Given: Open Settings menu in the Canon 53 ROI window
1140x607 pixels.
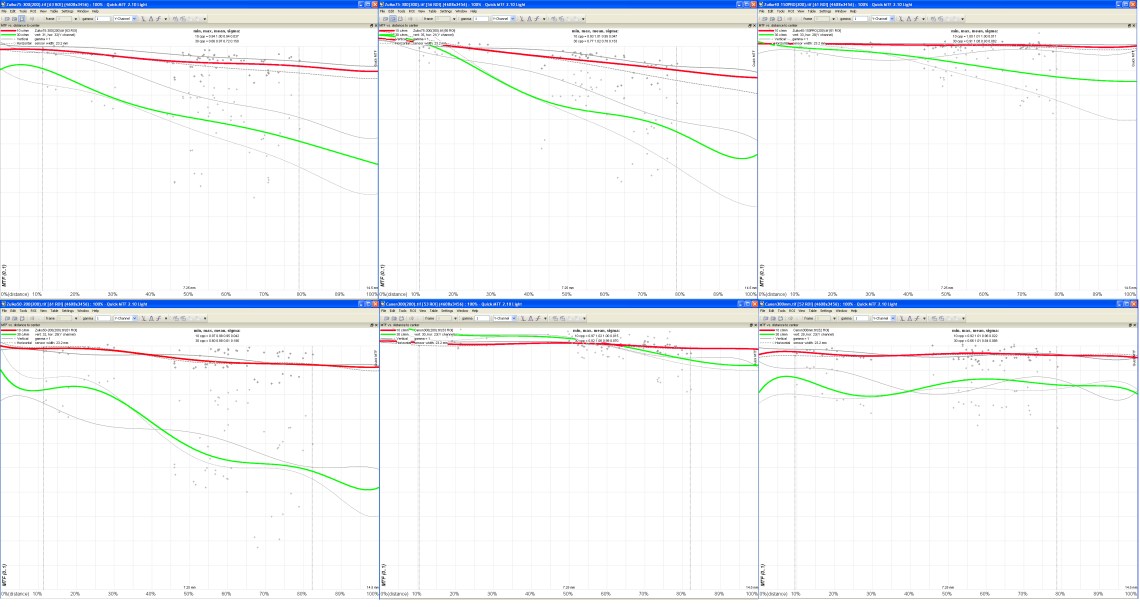Looking at the screenshot, I should tap(446, 311).
